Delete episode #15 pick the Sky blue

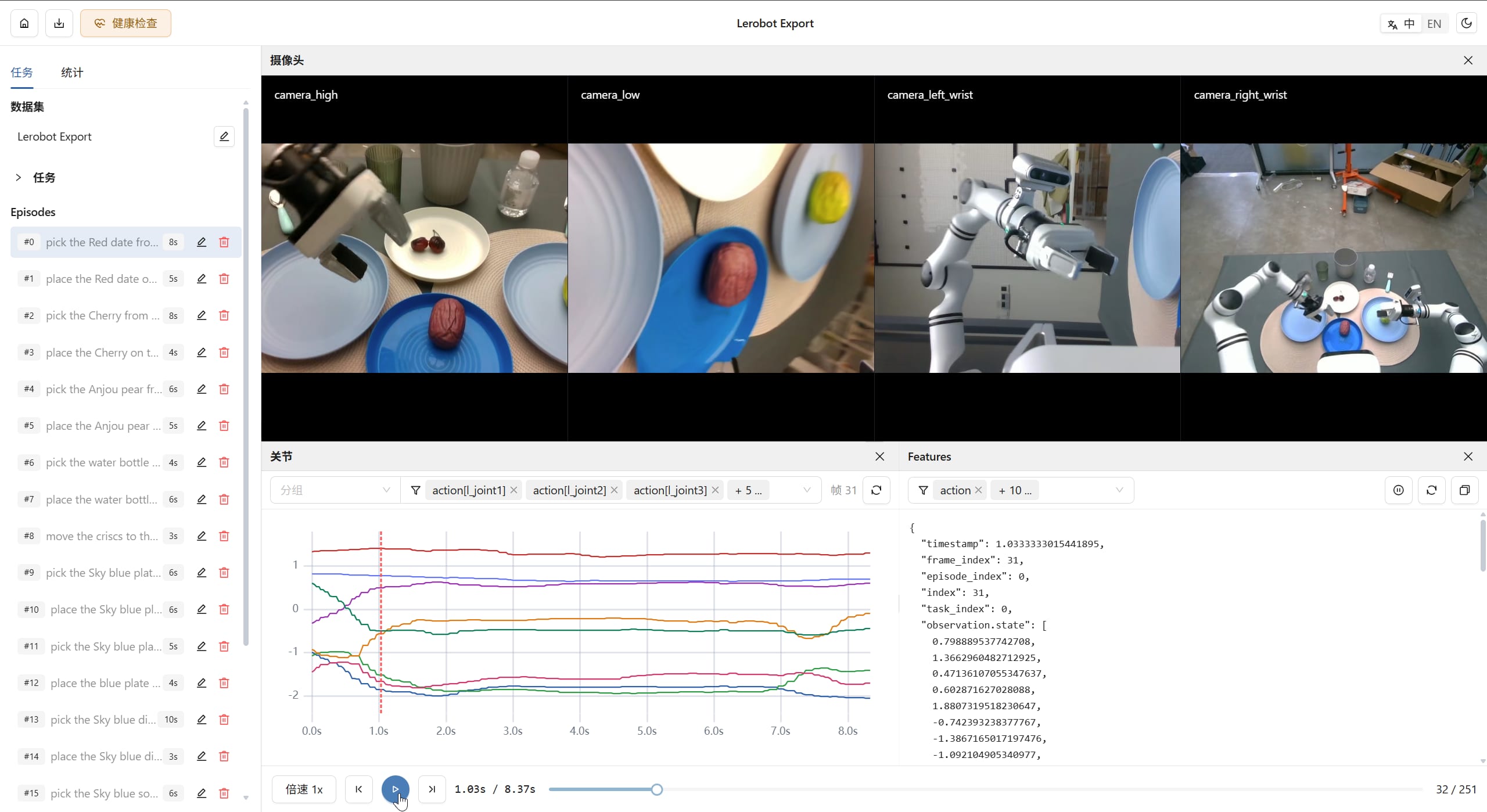click(x=224, y=793)
